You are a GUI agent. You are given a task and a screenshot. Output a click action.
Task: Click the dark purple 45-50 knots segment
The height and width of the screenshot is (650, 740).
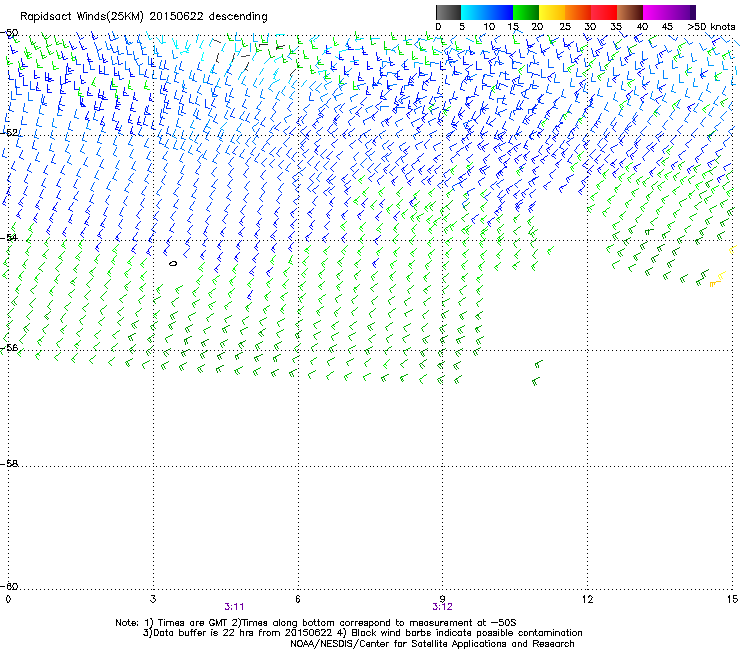[682, 12]
